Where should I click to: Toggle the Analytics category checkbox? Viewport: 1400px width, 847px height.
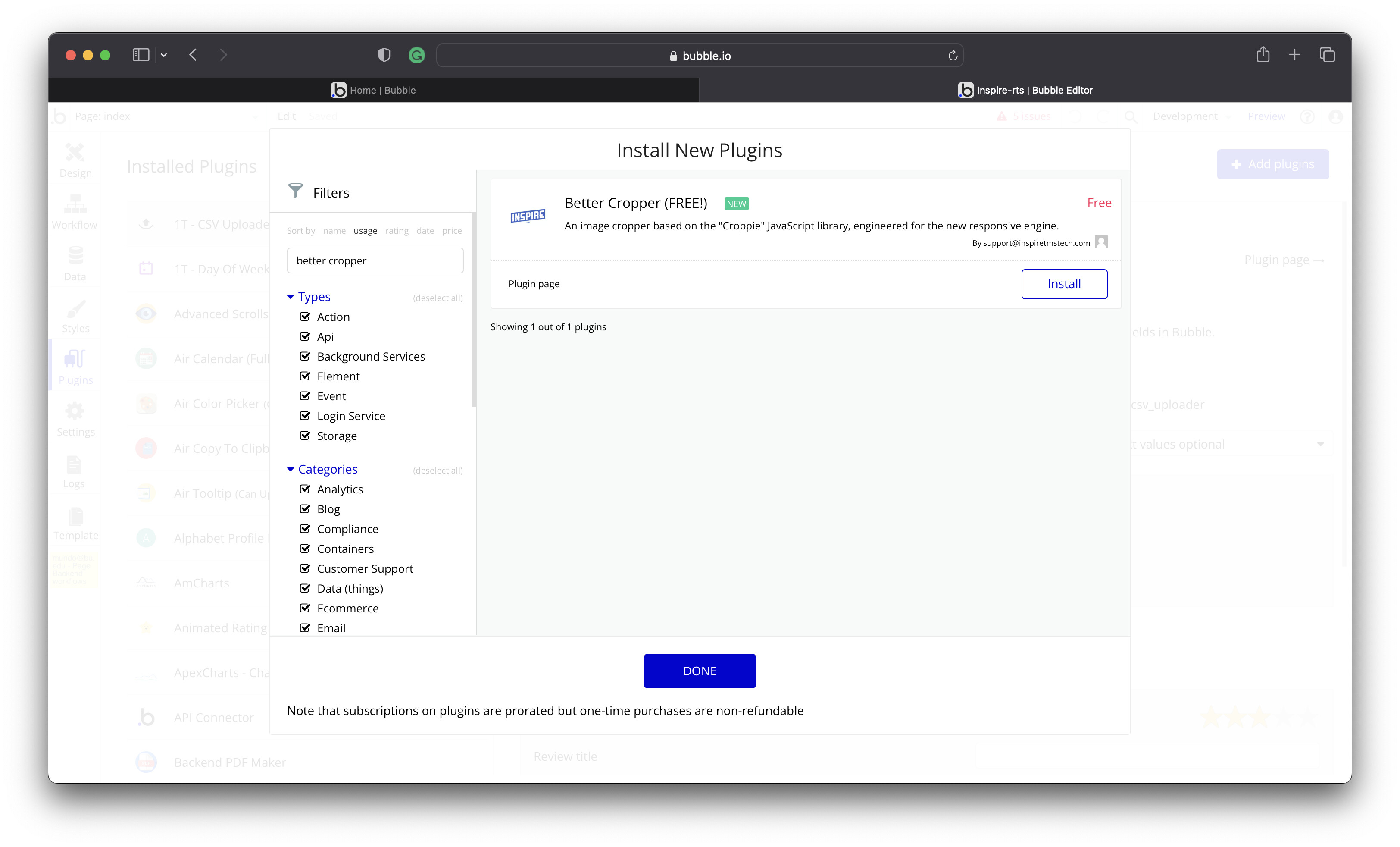305,489
